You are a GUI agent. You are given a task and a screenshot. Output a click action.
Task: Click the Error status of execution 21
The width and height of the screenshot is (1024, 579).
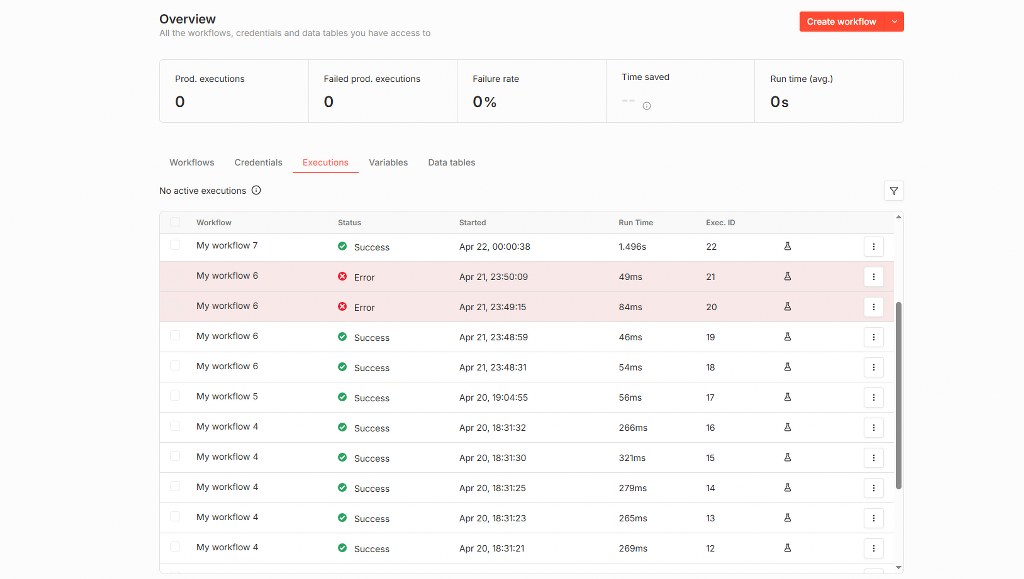364,277
